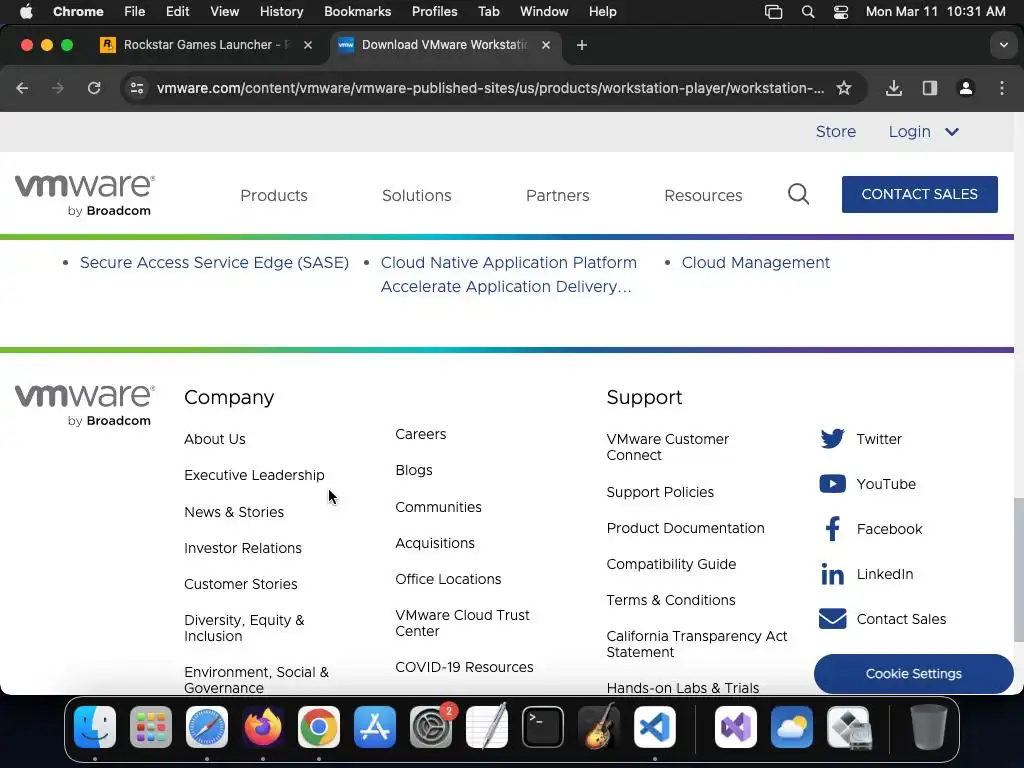Bookmark this page with the star icon
Image resolution: width=1024 pixels, height=768 pixels.
tap(844, 88)
